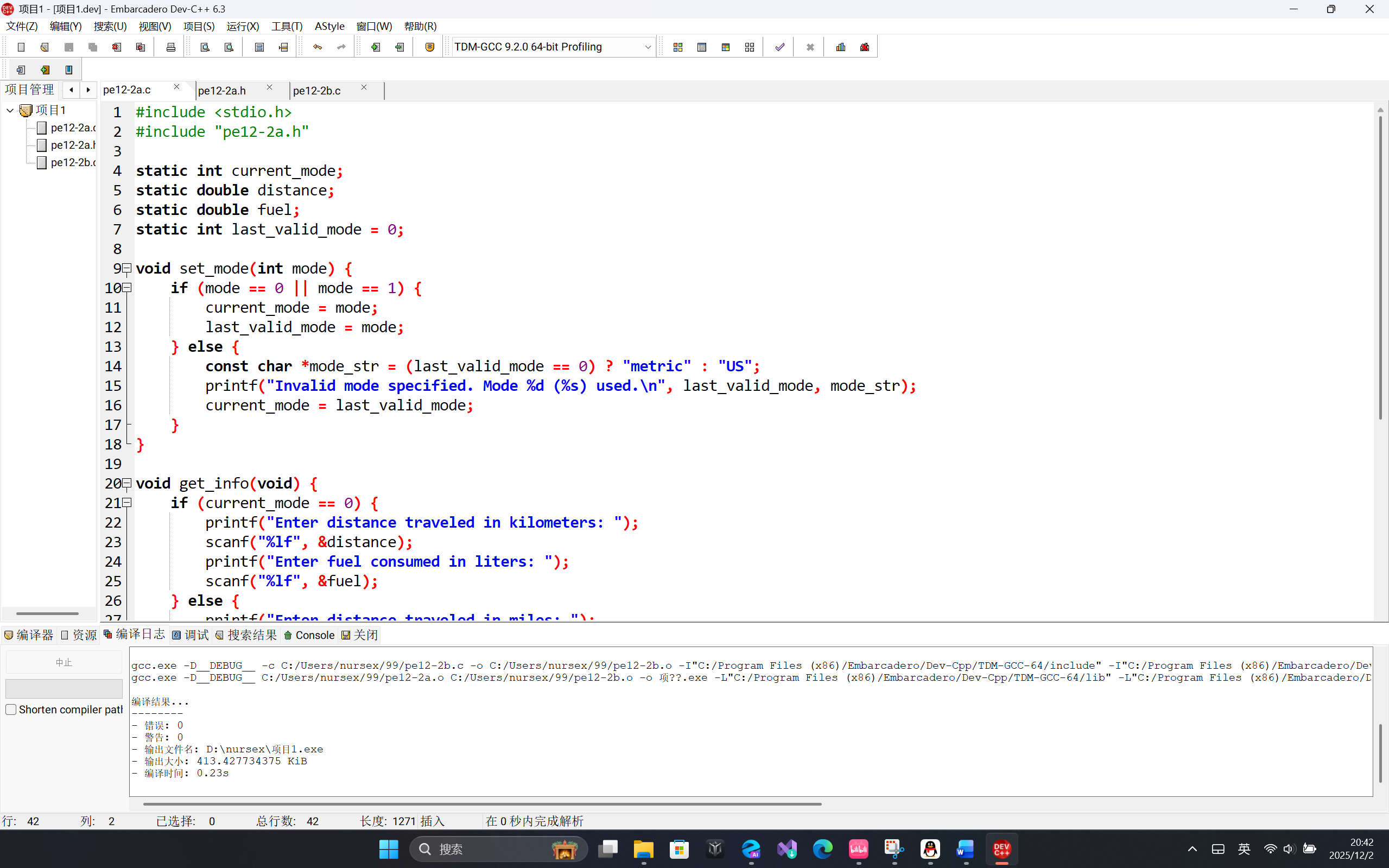
Task: Click the Rebuild All four-squares icon
Action: coord(750,47)
